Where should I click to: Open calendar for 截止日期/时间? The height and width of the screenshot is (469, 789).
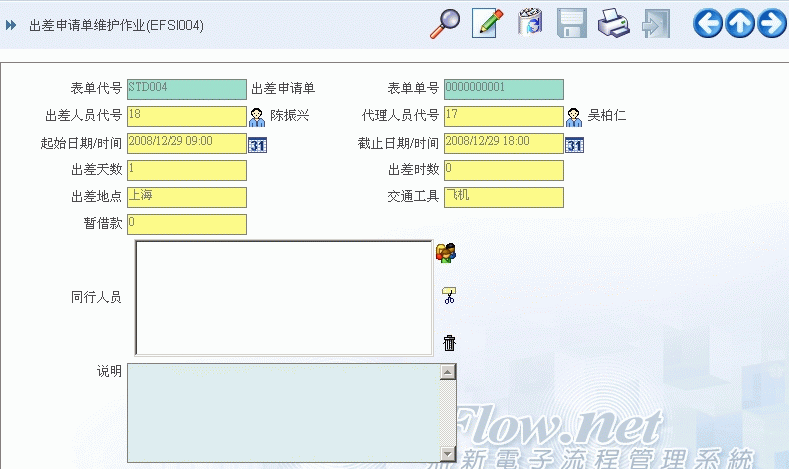[574, 145]
